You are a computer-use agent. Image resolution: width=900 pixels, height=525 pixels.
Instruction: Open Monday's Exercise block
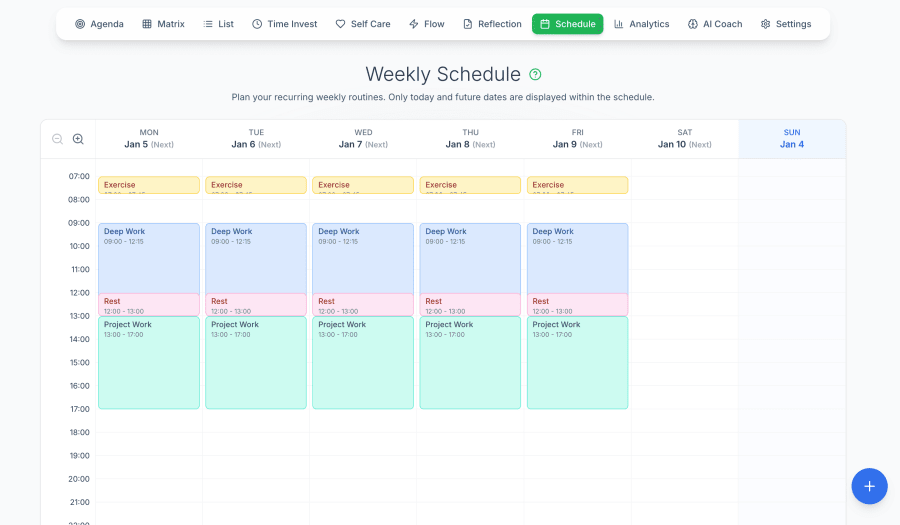click(x=149, y=185)
